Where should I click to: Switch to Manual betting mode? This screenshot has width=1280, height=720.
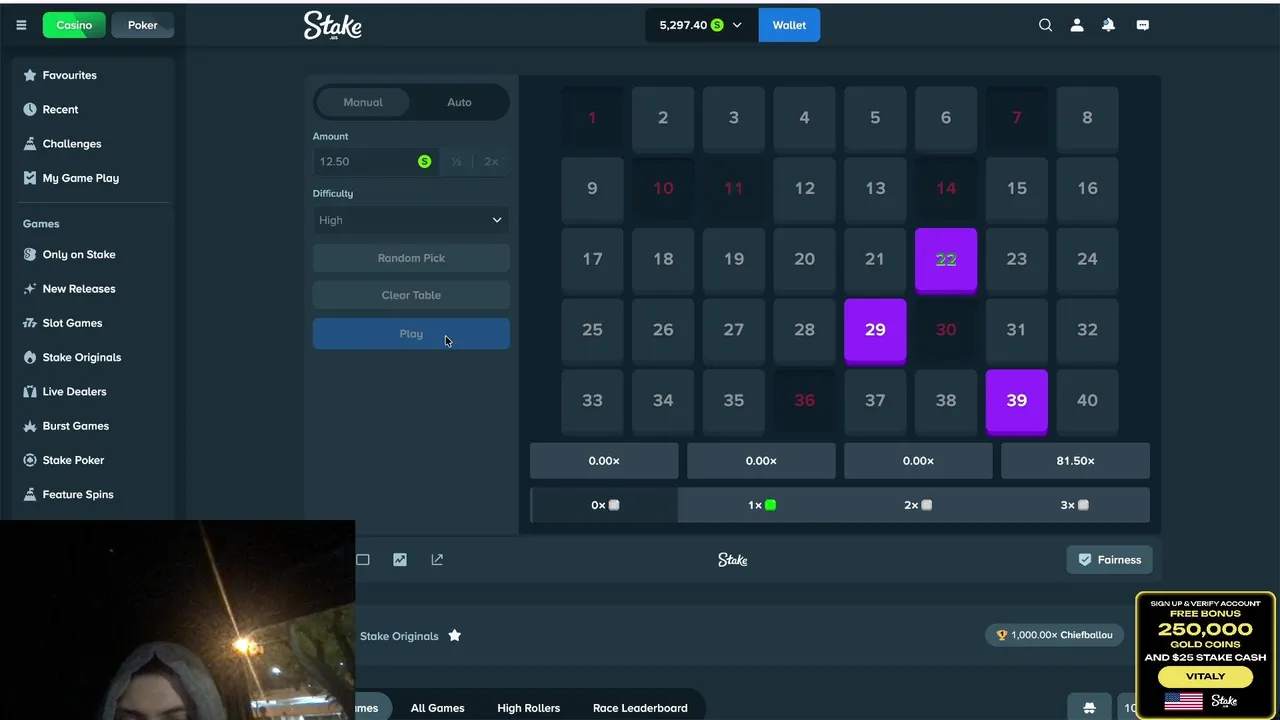[x=363, y=102]
